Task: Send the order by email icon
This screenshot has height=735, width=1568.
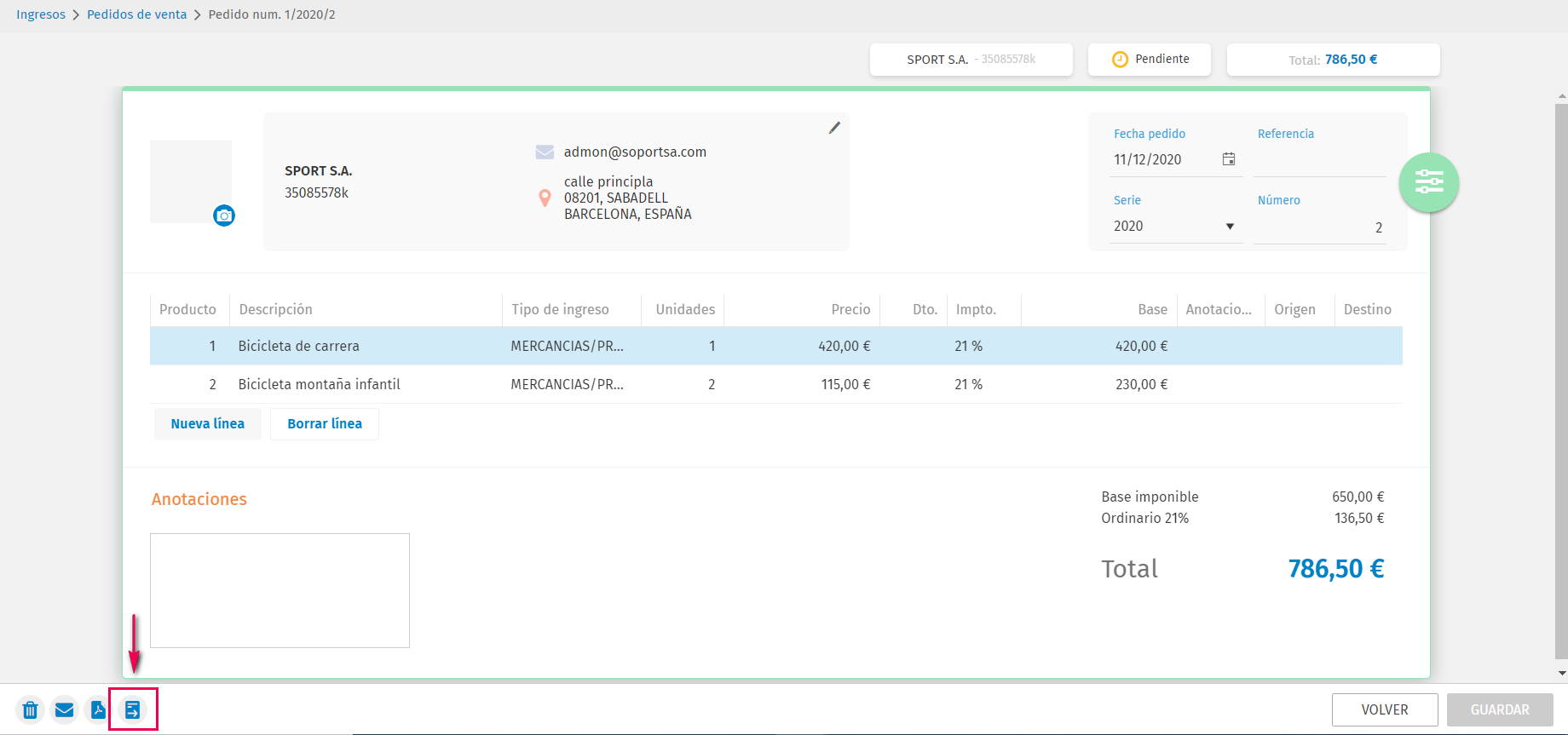Action: coord(64,709)
